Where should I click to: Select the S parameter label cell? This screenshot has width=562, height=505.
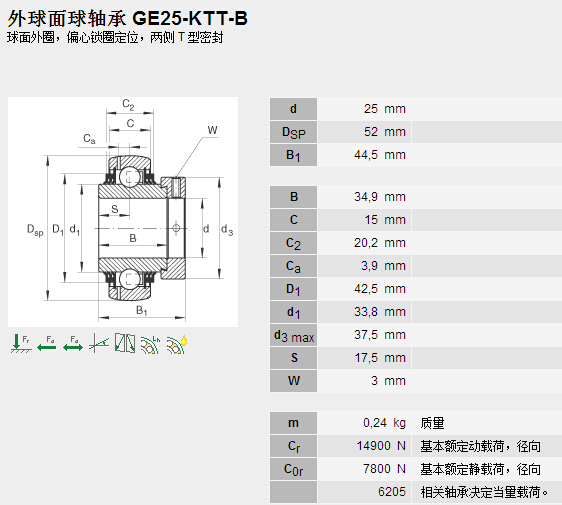tap(294, 358)
